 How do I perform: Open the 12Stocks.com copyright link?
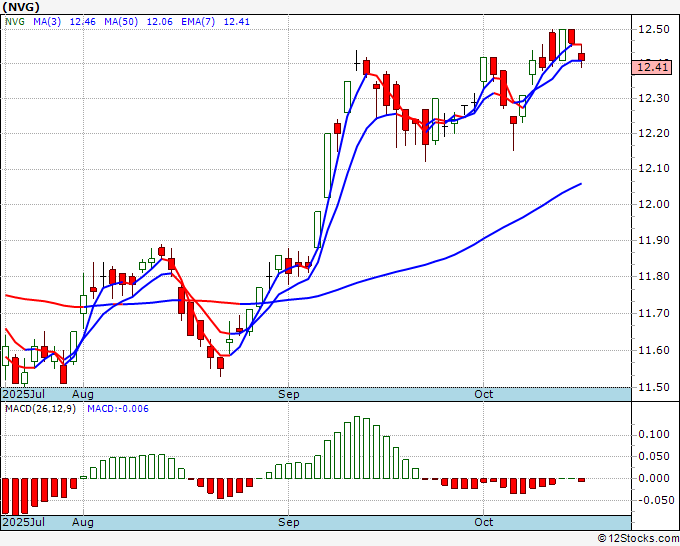[638, 539]
